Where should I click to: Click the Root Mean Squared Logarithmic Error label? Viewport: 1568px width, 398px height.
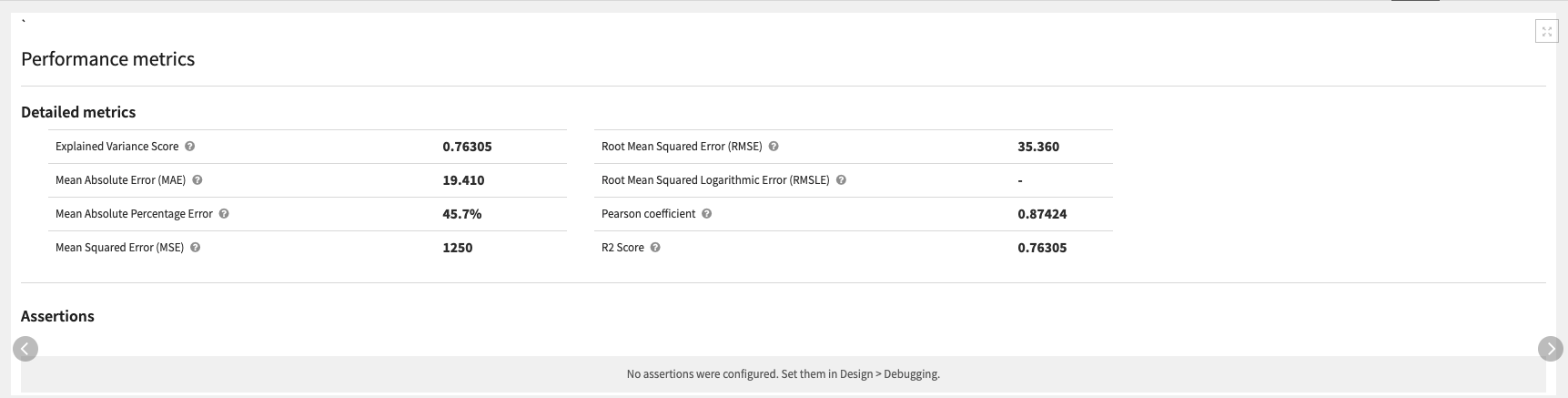coord(715,180)
